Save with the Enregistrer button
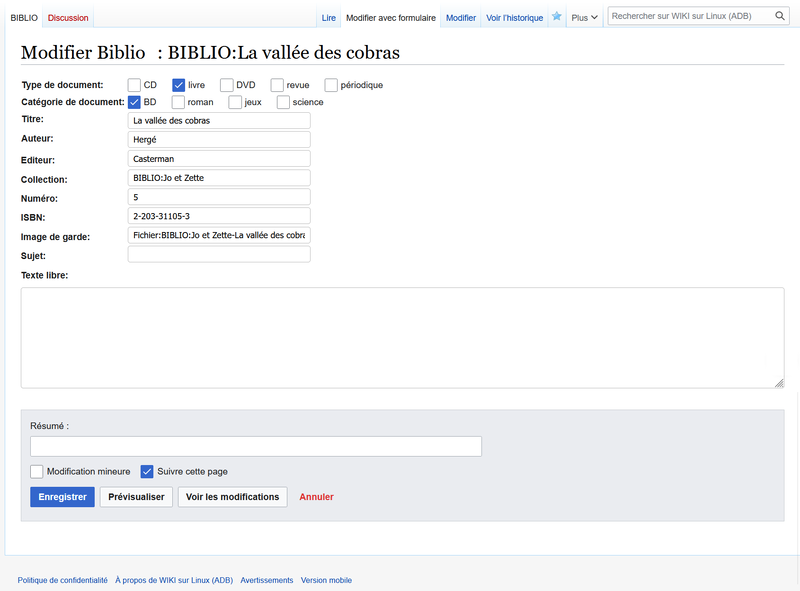This screenshot has height=591, width=800. click(62, 497)
